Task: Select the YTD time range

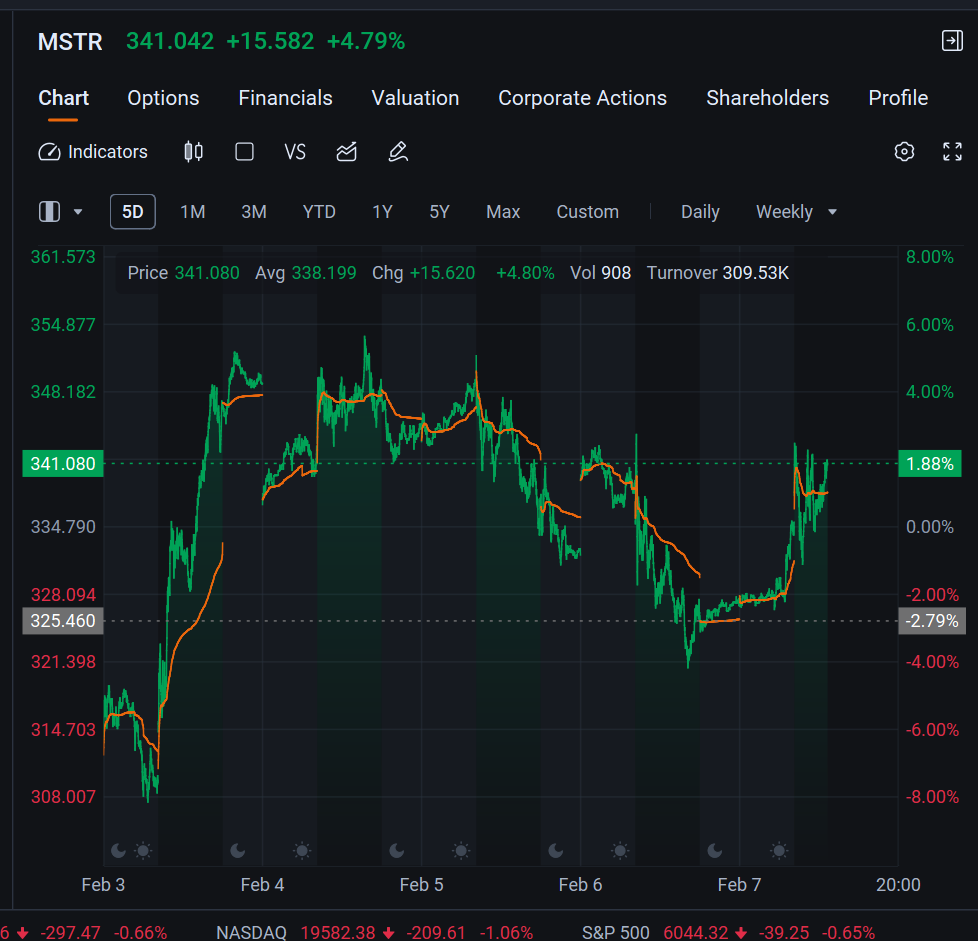Action: point(319,212)
